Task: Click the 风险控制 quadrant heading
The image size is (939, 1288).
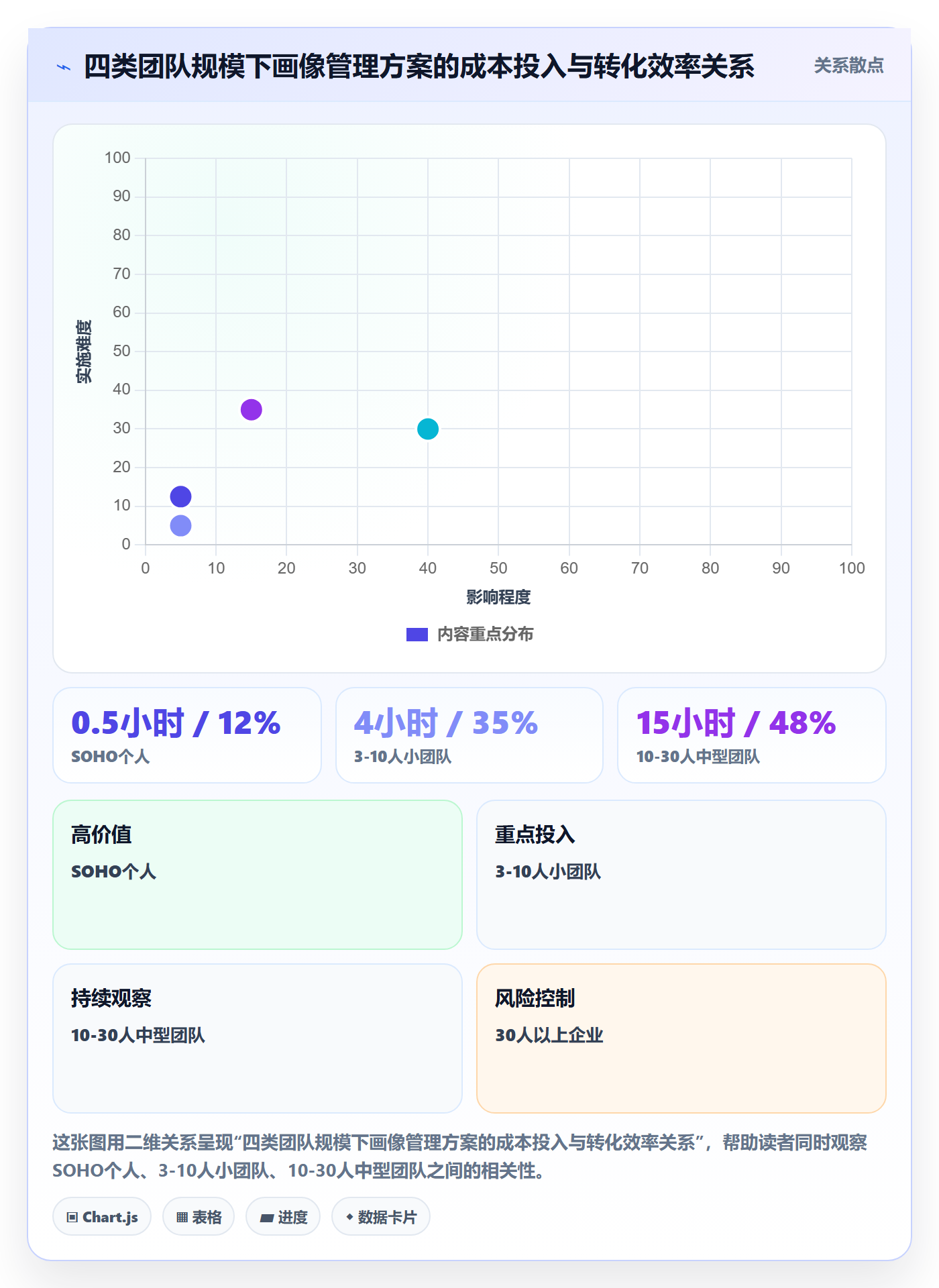Action: coord(535,998)
